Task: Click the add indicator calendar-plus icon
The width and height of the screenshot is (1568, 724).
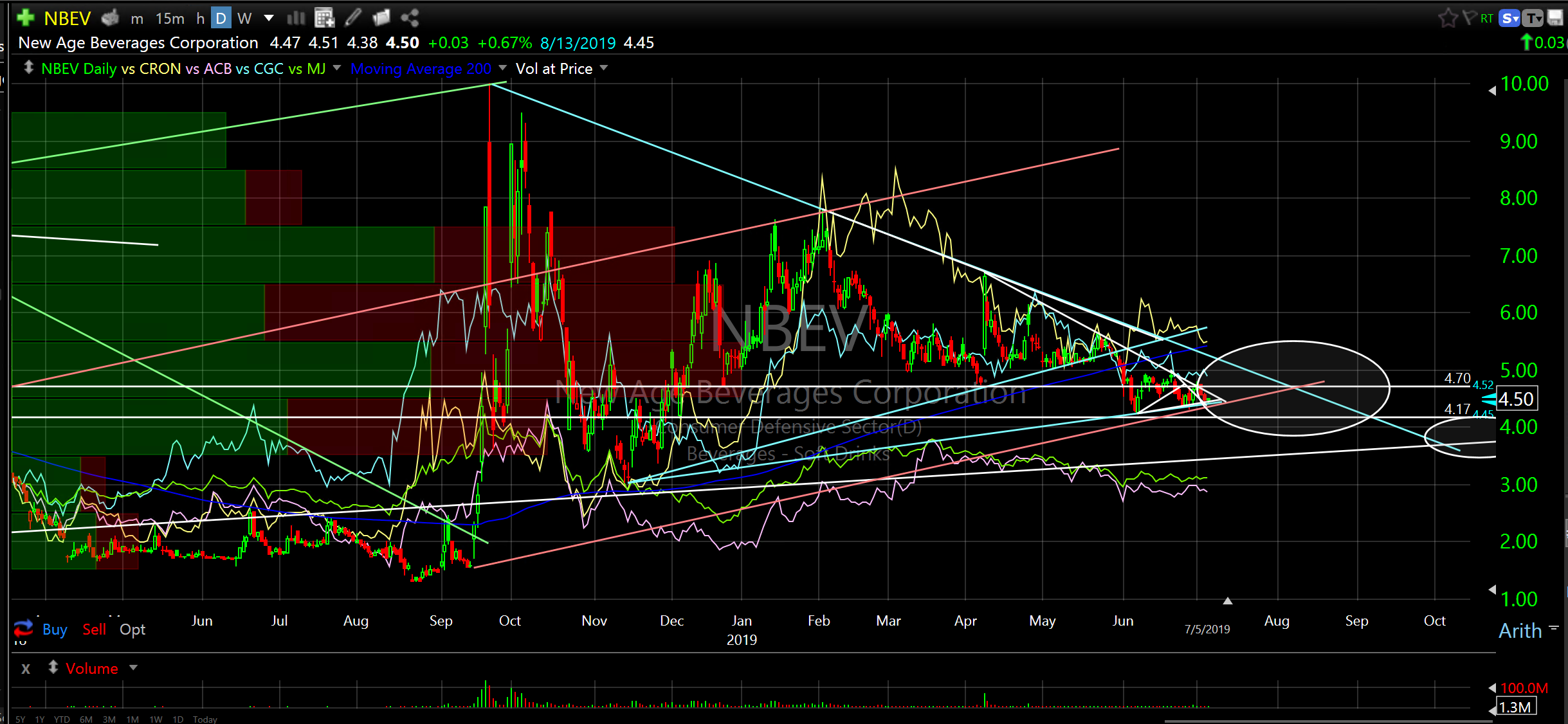Action: click(324, 18)
